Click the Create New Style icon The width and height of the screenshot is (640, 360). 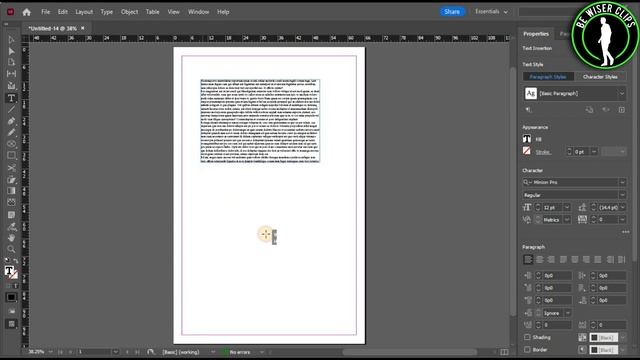pos(622,109)
